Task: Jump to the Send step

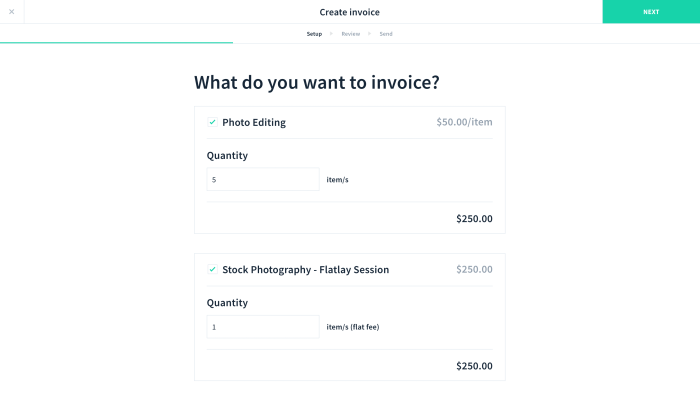Action: (386, 34)
